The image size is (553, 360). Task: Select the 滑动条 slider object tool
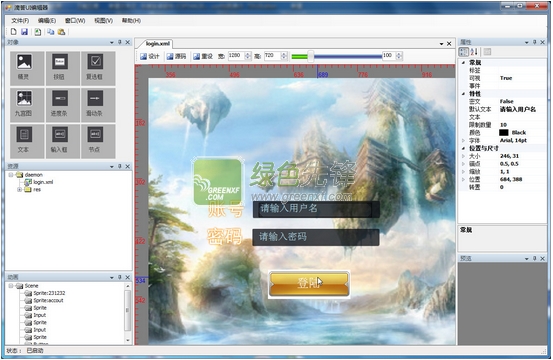pyautogui.click(x=98, y=105)
